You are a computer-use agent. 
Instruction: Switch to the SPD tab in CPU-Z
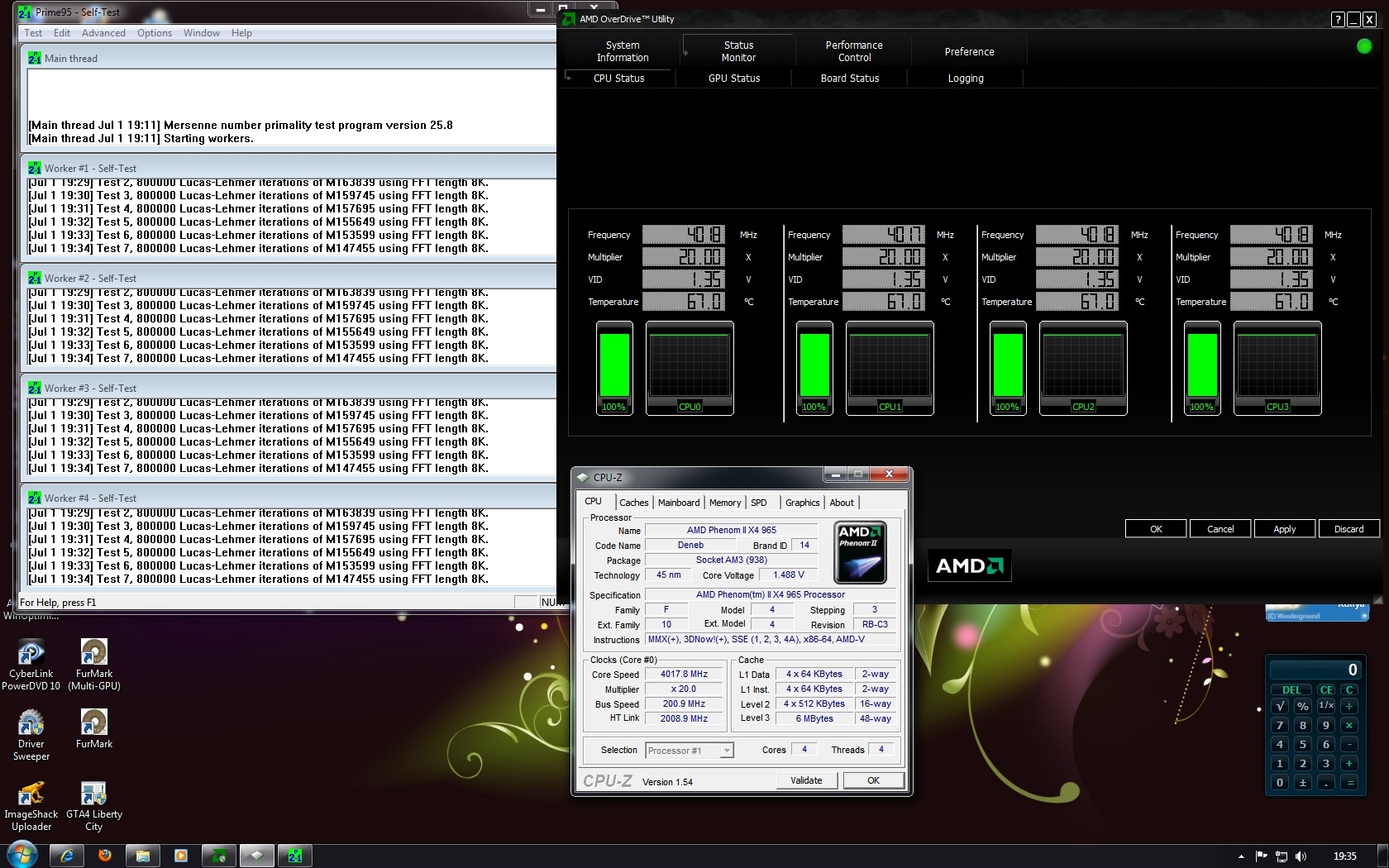coord(759,503)
